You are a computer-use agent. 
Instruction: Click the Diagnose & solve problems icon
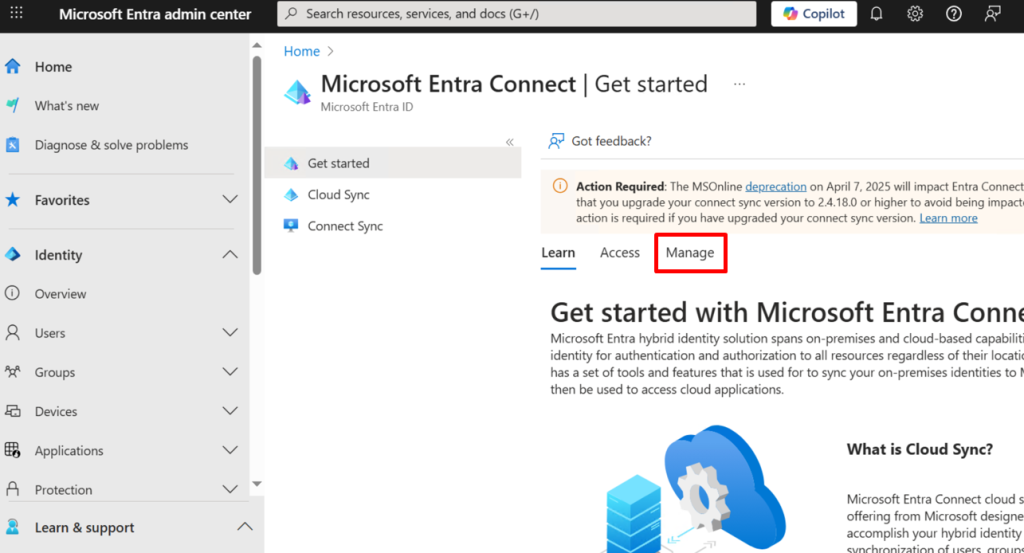coord(13,144)
